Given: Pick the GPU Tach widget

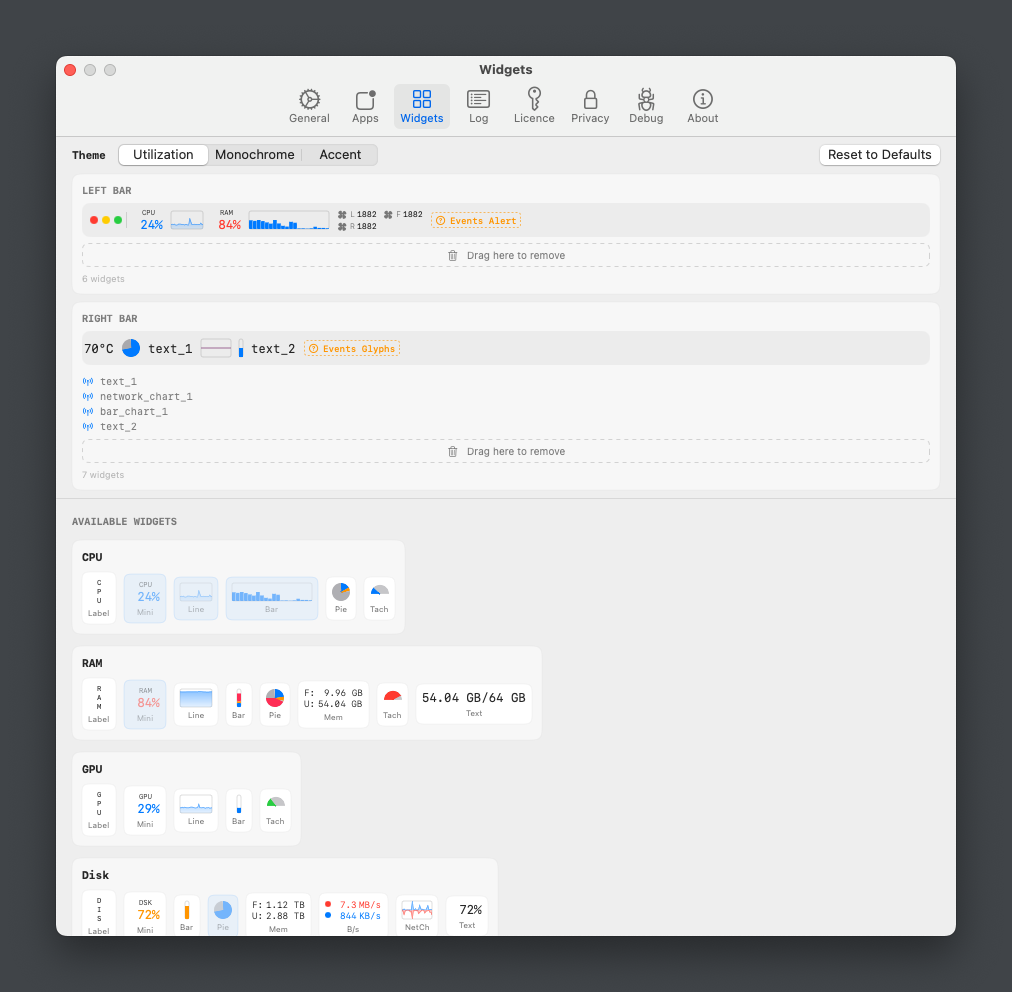Looking at the screenshot, I should 275,809.
